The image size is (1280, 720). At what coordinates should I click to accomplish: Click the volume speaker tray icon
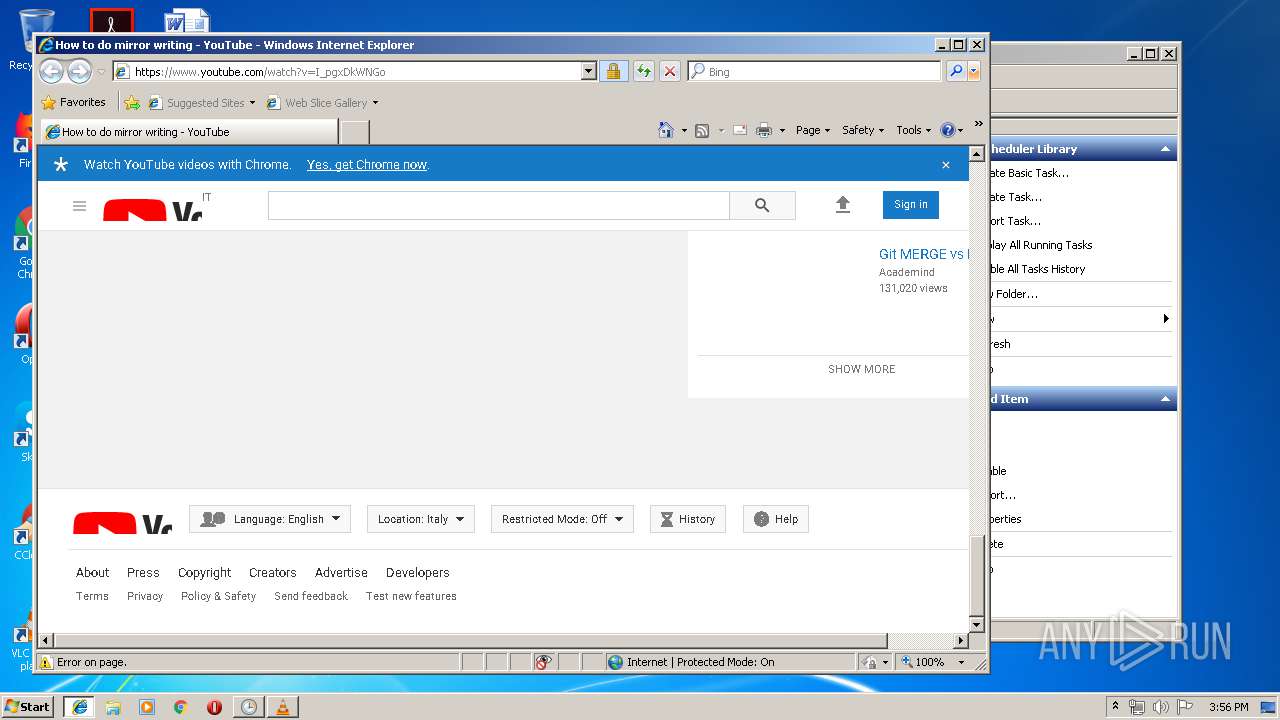(1159, 707)
